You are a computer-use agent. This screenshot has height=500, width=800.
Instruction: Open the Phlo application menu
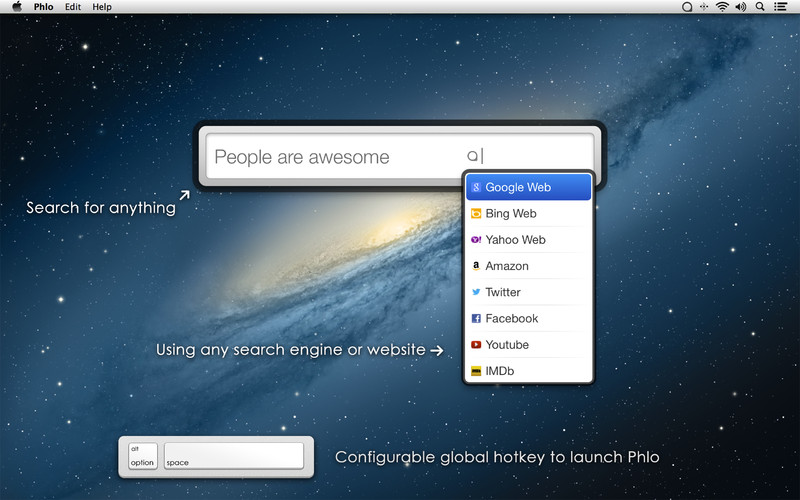click(43, 7)
